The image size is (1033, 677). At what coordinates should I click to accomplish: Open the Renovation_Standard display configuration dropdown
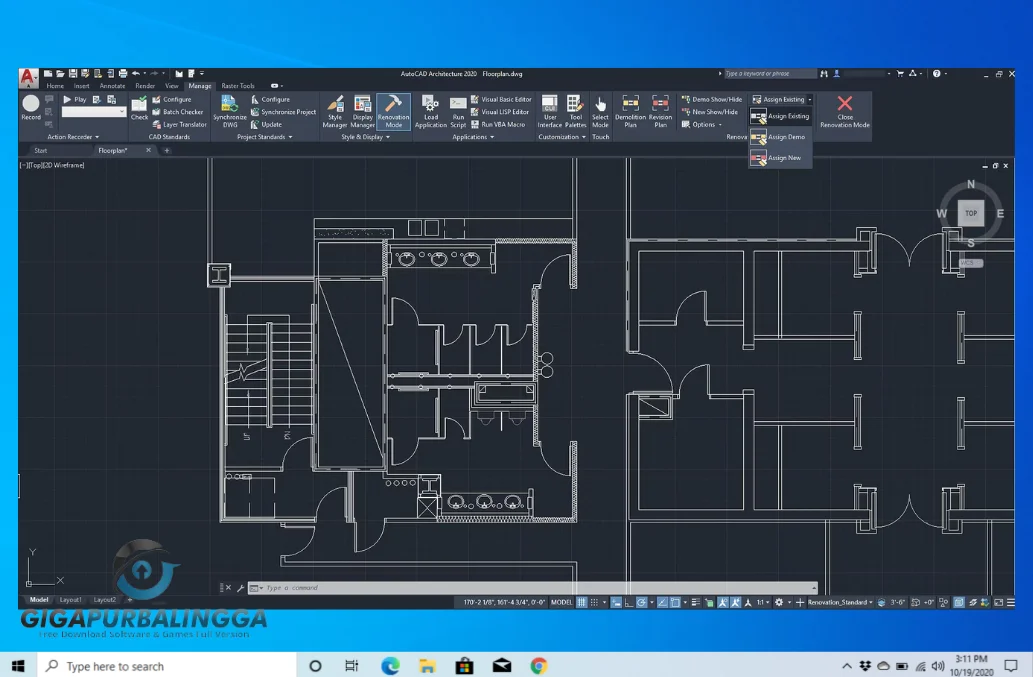[840, 603]
